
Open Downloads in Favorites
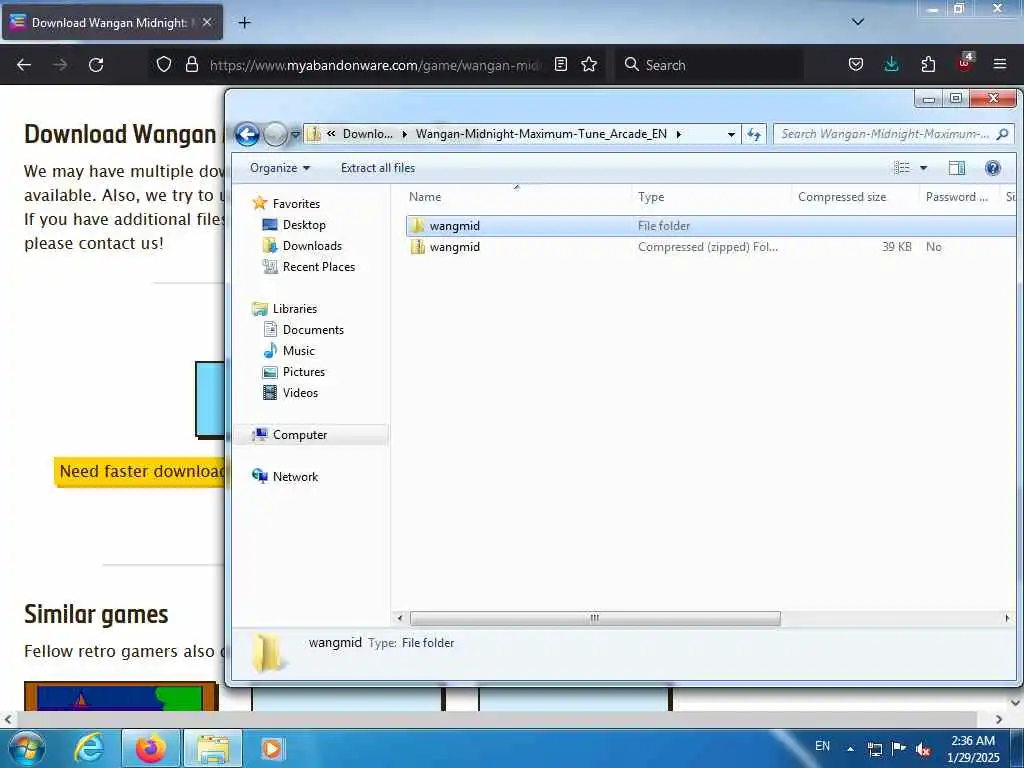pos(312,246)
